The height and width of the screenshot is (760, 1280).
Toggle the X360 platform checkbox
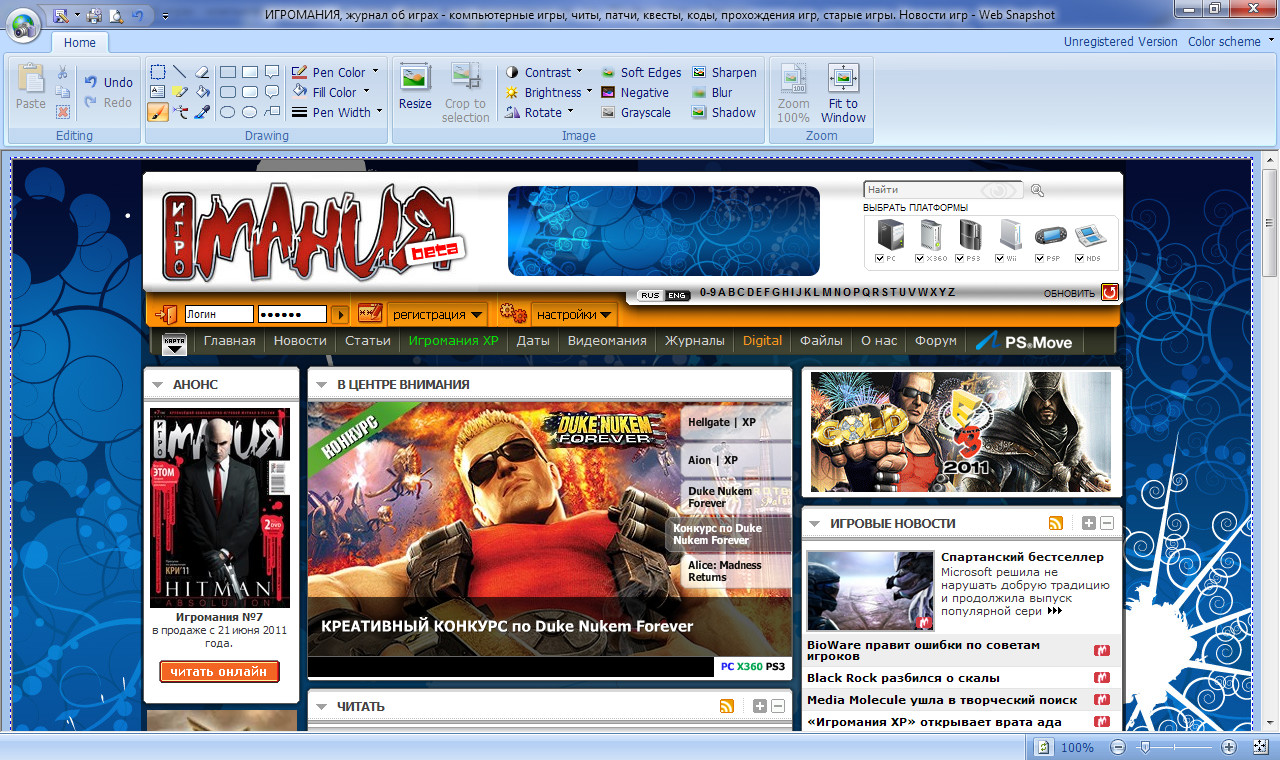coord(920,258)
